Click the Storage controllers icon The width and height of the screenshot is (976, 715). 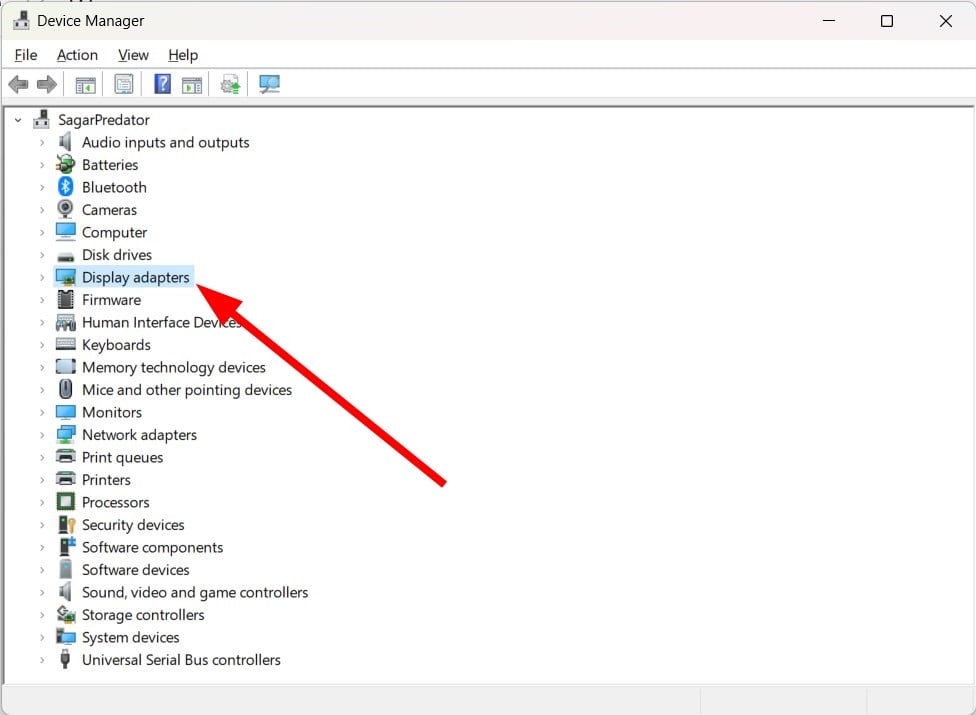(65, 614)
